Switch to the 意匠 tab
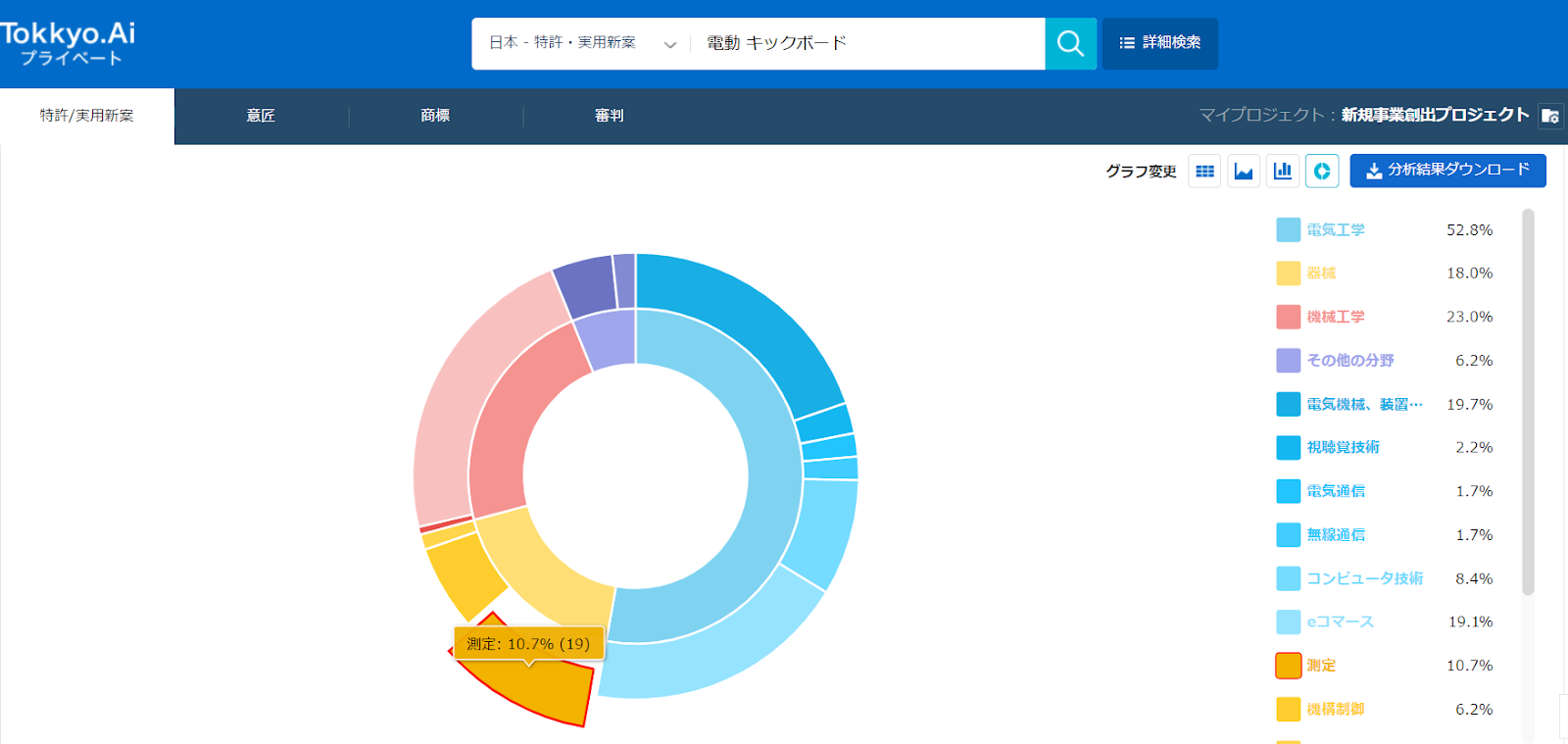The image size is (1568, 744). (261, 116)
